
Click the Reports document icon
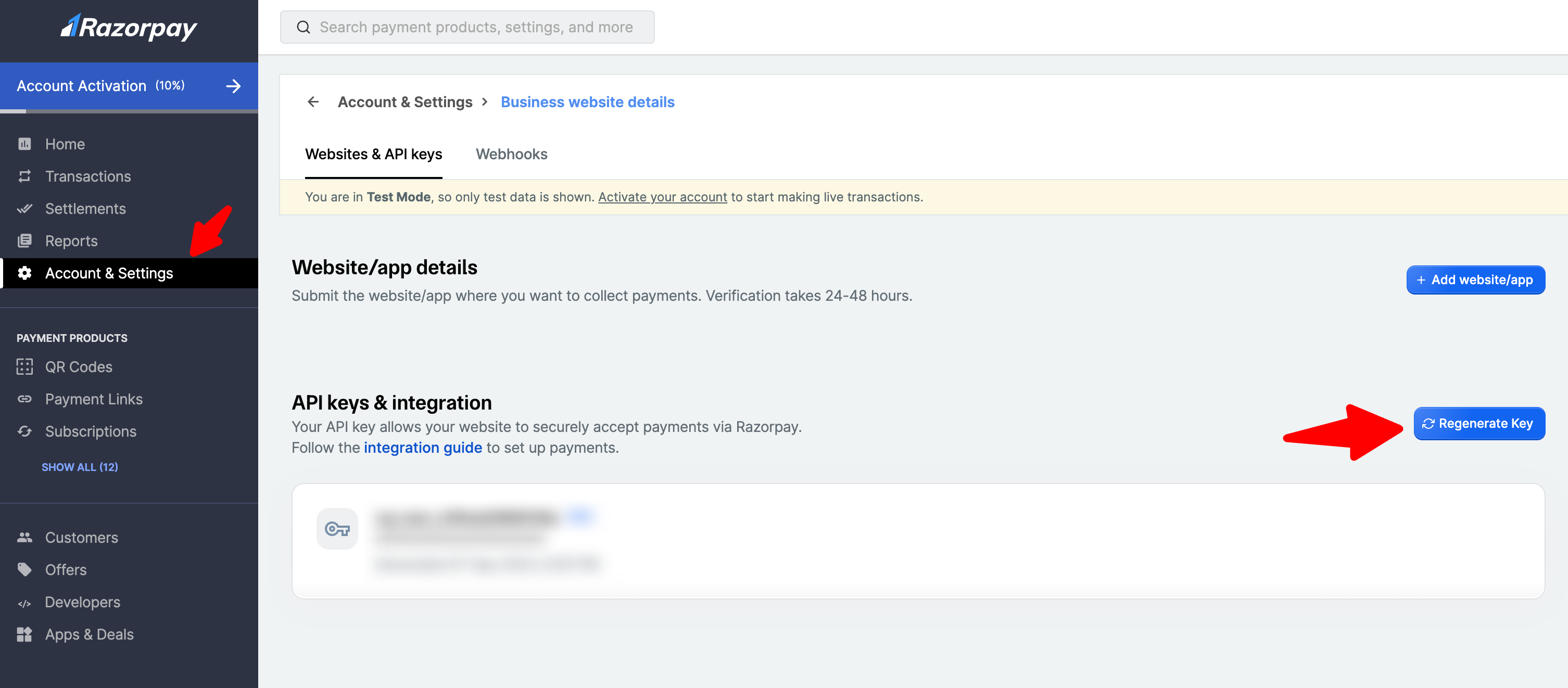[x=24, y=241]
